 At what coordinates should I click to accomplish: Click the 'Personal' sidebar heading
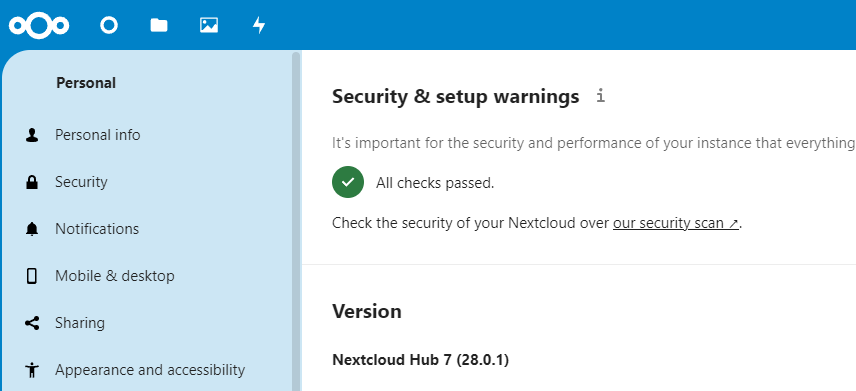point(86,83)
